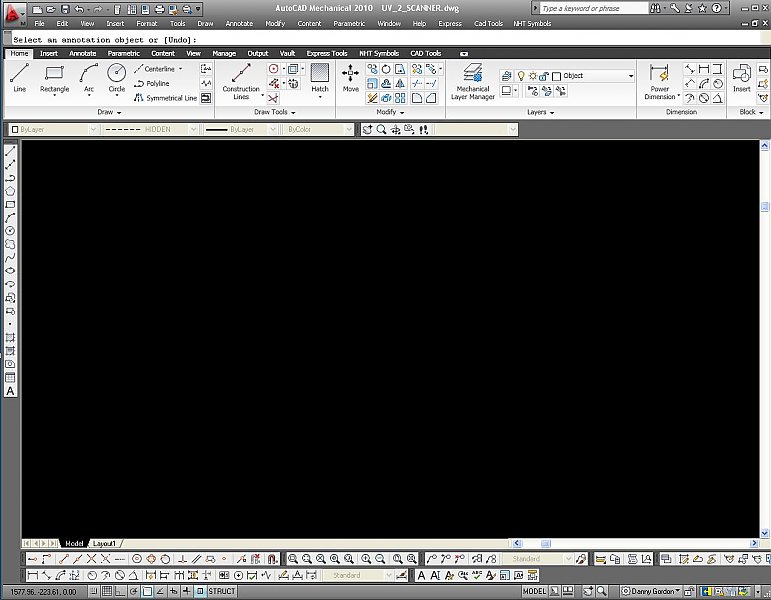Viewport: 771px width, 600px height.
Task: Click the horizontal scrollbar right arrow
Action: click(x=754, y=543)
